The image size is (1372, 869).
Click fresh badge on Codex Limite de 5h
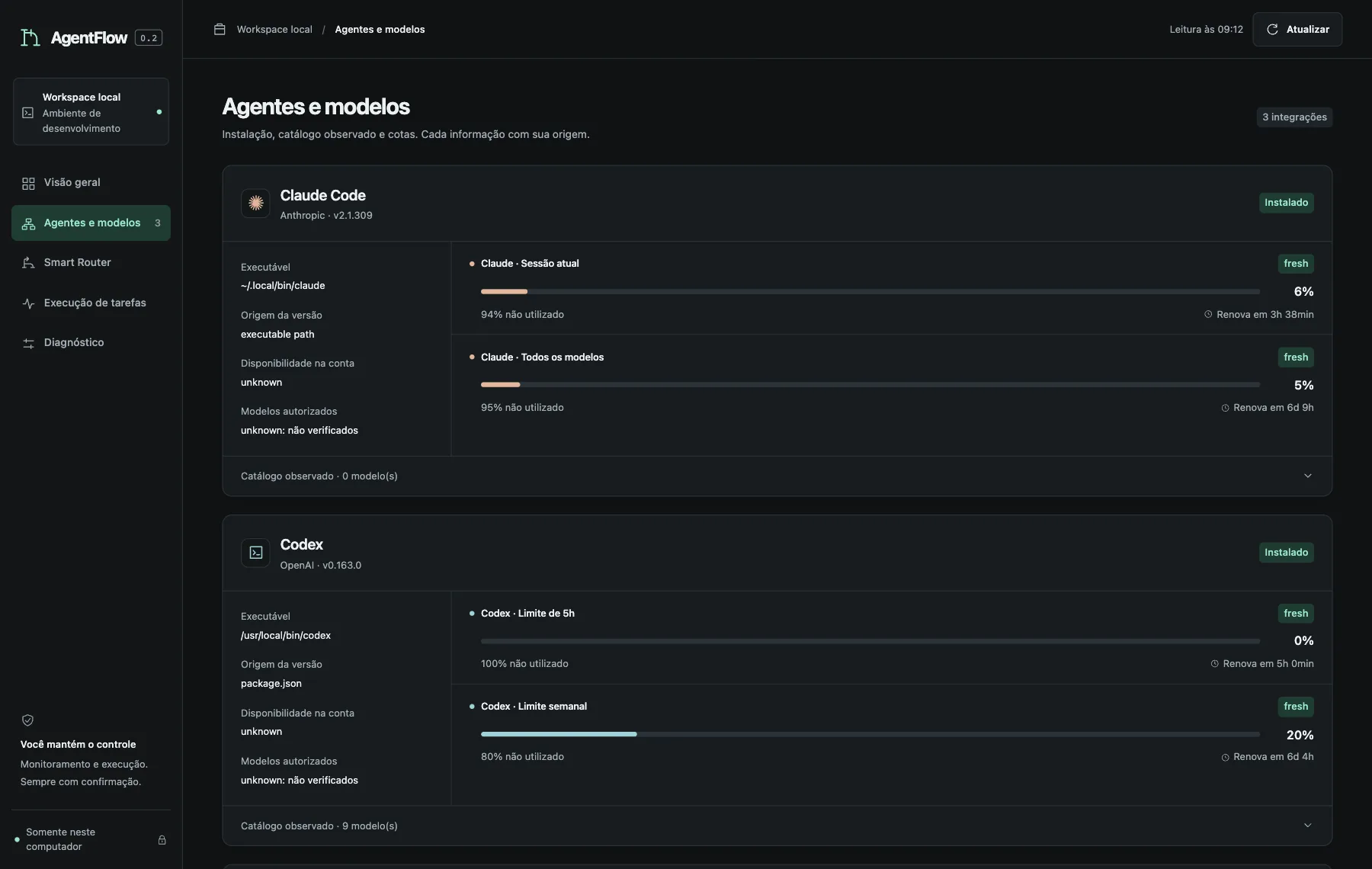point(1296,614)
